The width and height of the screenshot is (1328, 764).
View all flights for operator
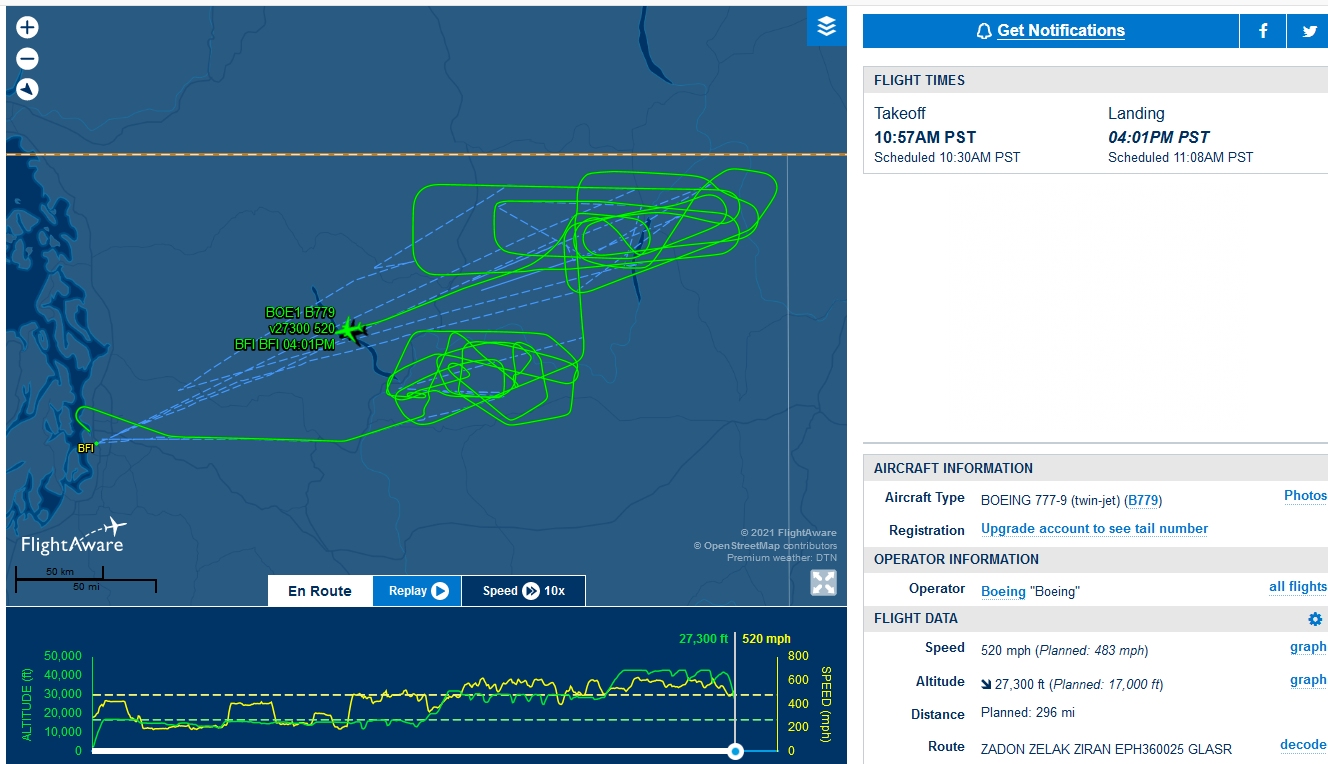pyautogui.click(x=1298, y=587)
